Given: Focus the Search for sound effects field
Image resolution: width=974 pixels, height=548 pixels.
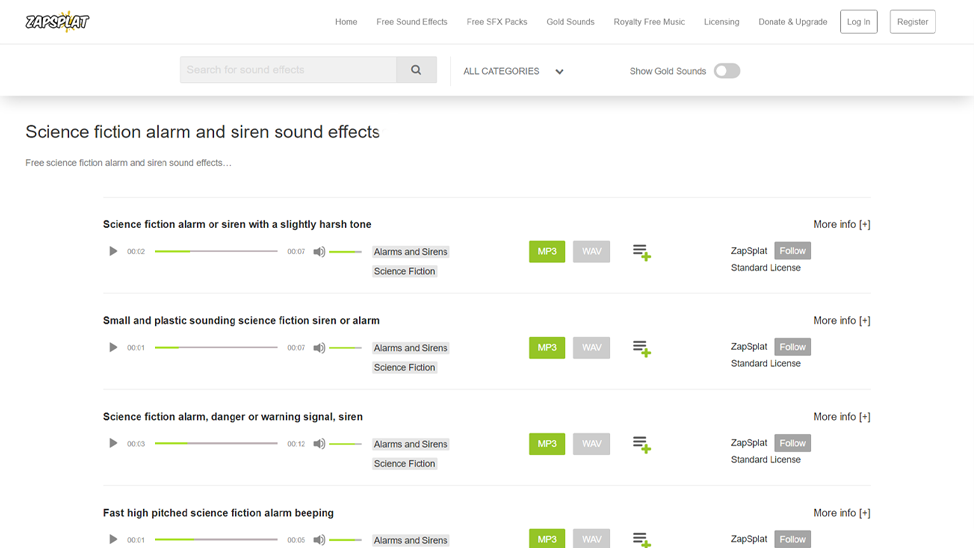Looking at the screenshot, I should click(288, 70).
